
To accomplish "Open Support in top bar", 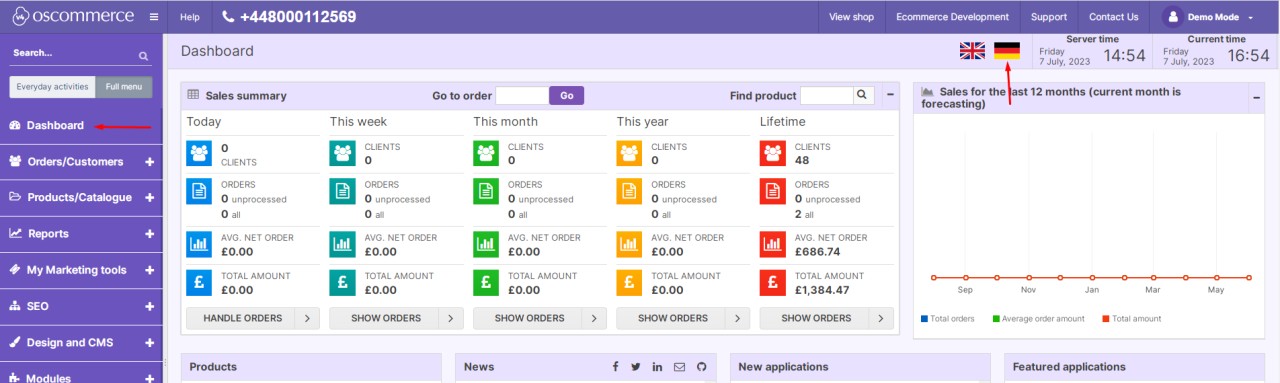I will point(1049,17).
